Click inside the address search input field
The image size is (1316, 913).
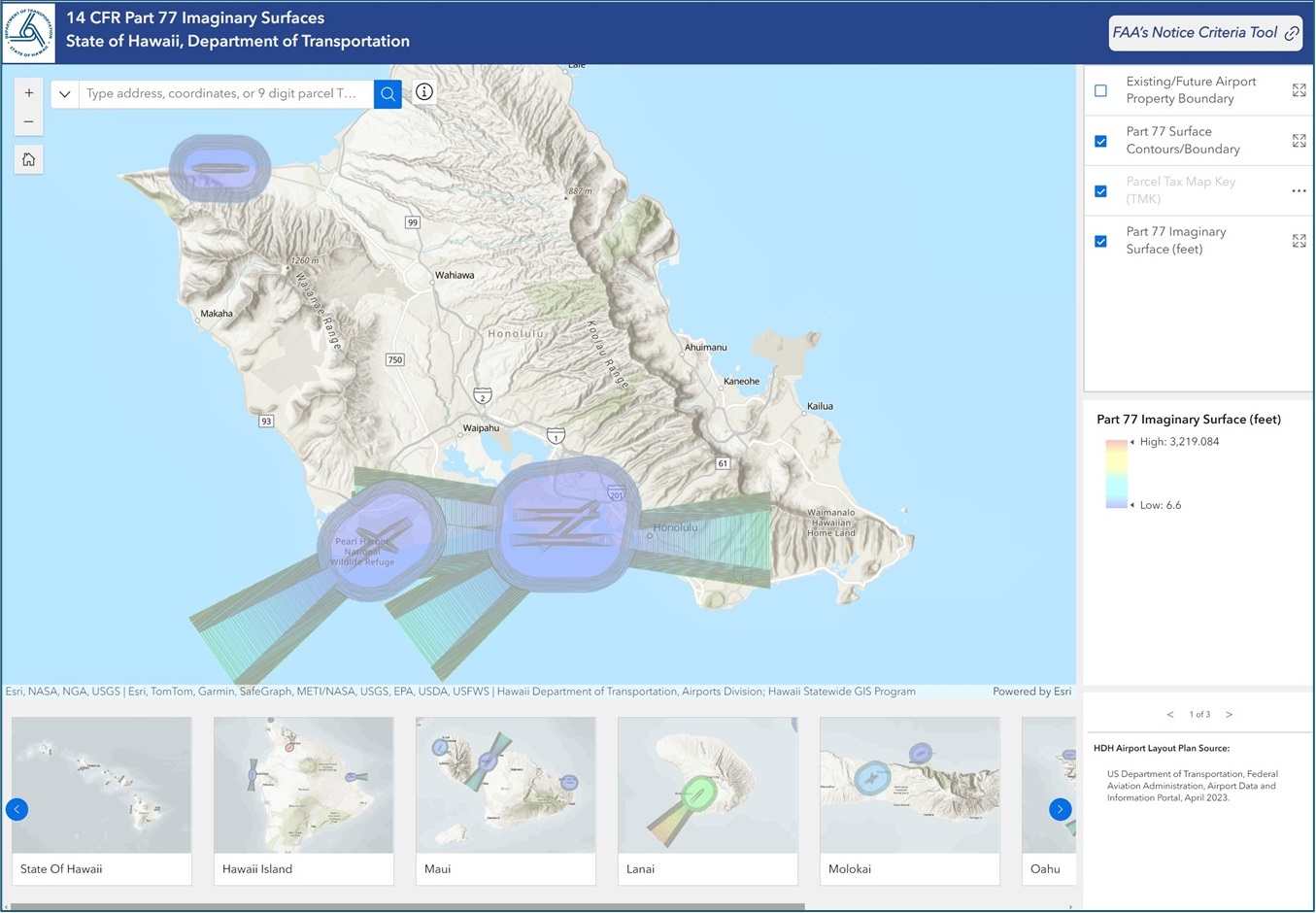(223, 93)
